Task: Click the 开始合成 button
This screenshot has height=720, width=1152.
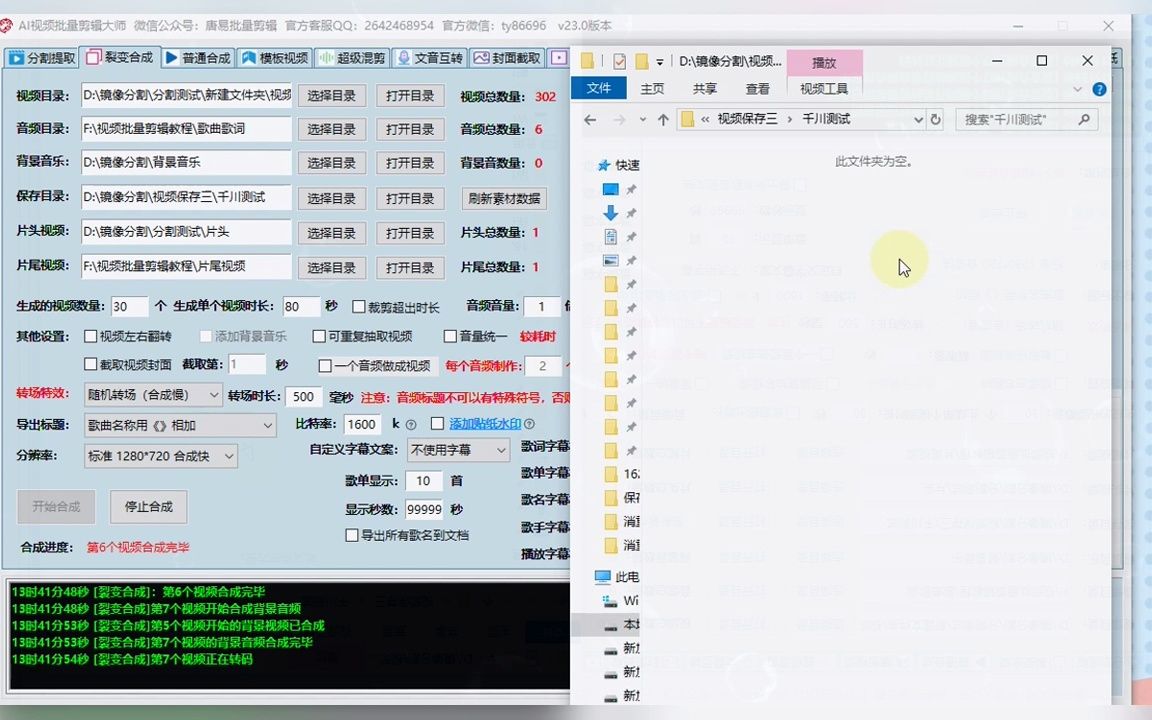Action: tap(56, 506)
